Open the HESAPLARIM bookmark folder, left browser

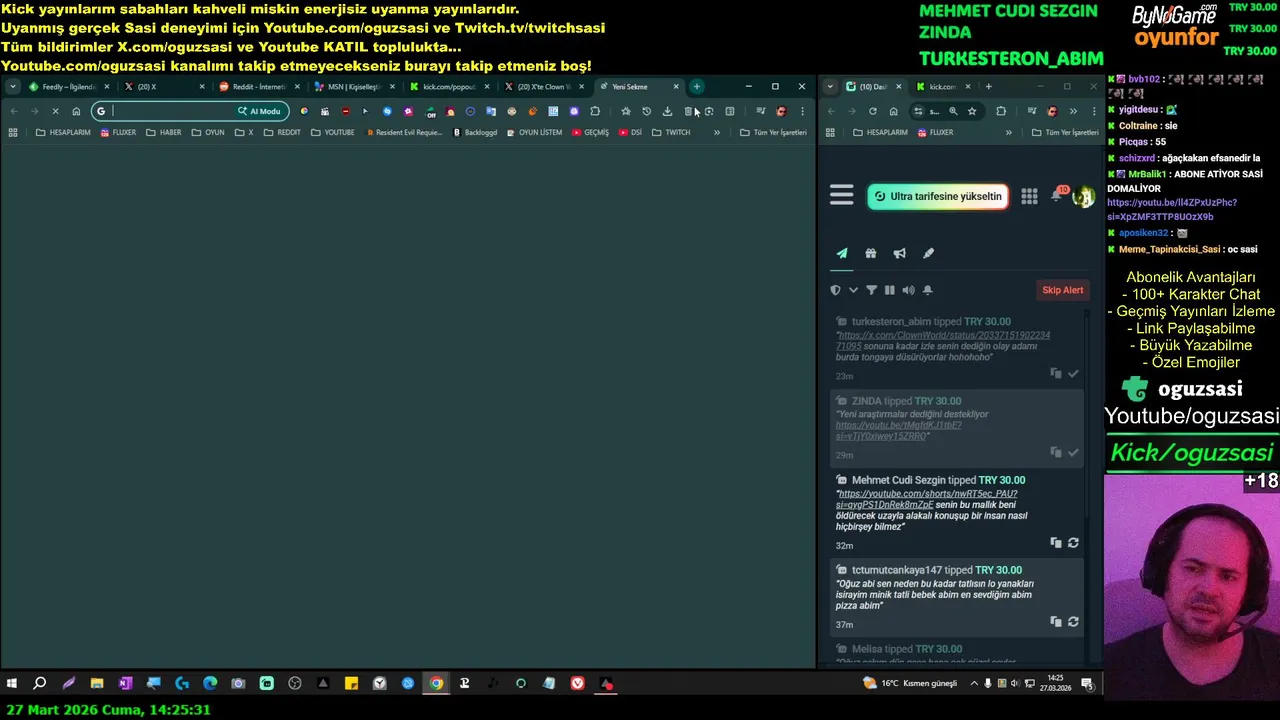point(63,132)
